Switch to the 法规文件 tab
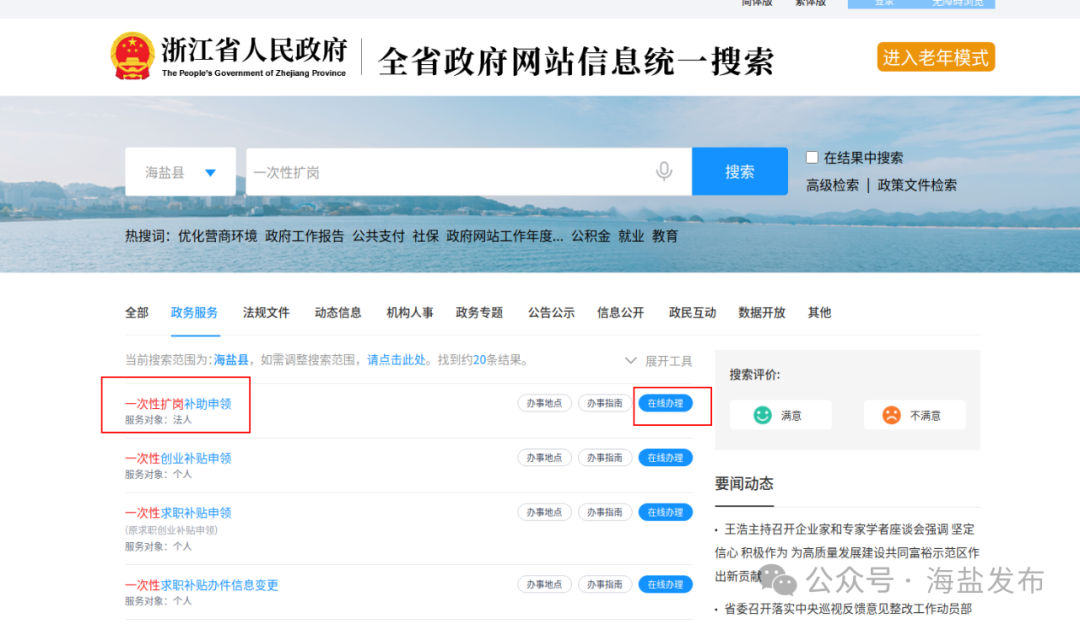 [266, 313]
